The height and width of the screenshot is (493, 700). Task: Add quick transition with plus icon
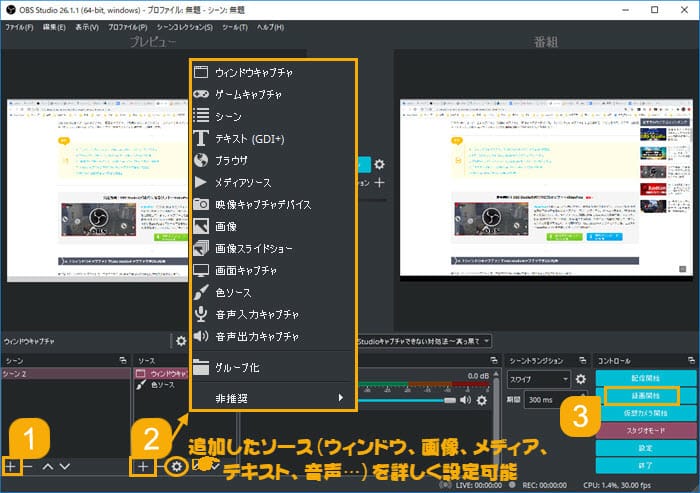pyautogui.click(x=379, y=183)
